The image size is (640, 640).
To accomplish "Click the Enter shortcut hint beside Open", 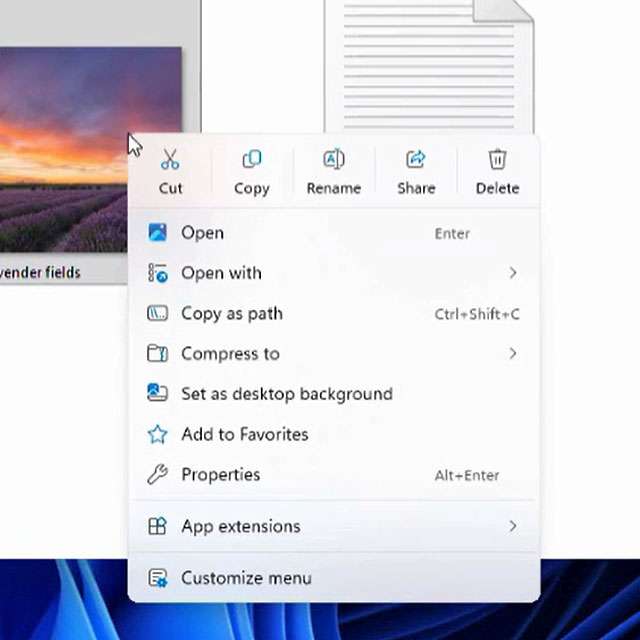I will [452, 233].
